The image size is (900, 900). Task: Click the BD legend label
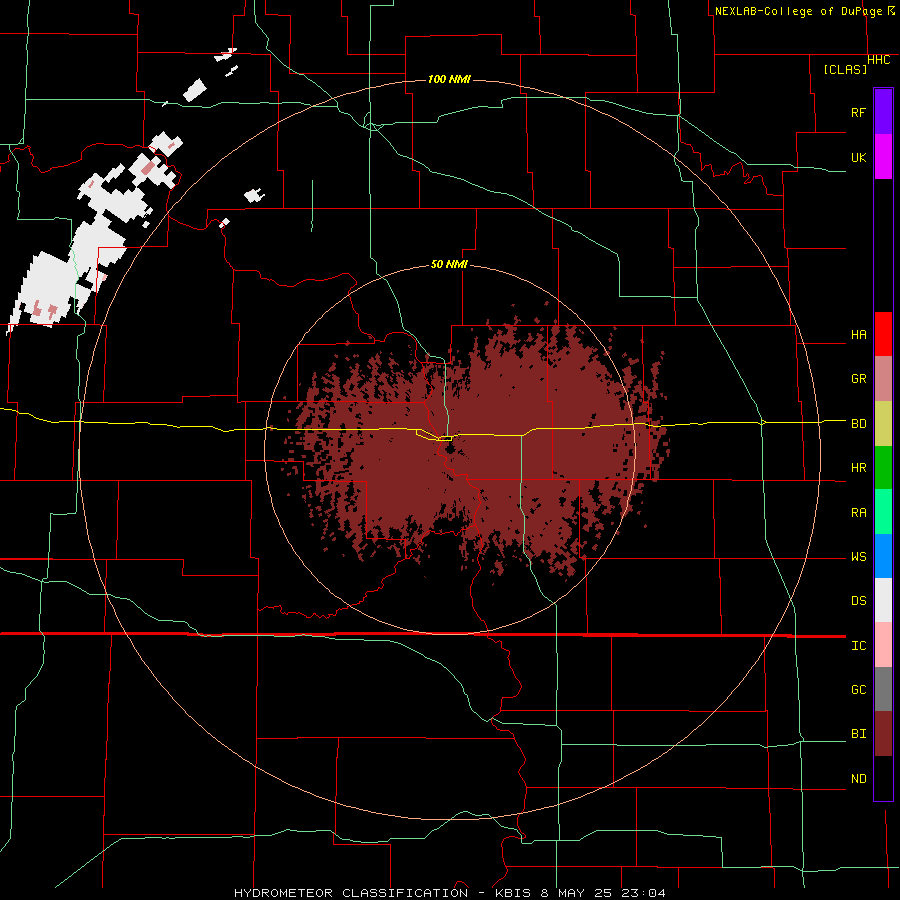click(858, 424)
